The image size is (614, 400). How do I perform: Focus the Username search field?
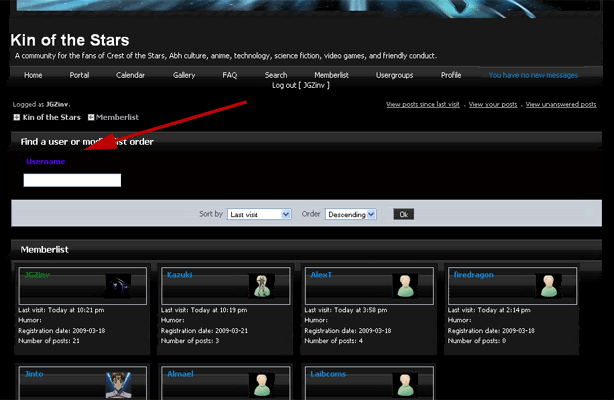tap(72, 180)
